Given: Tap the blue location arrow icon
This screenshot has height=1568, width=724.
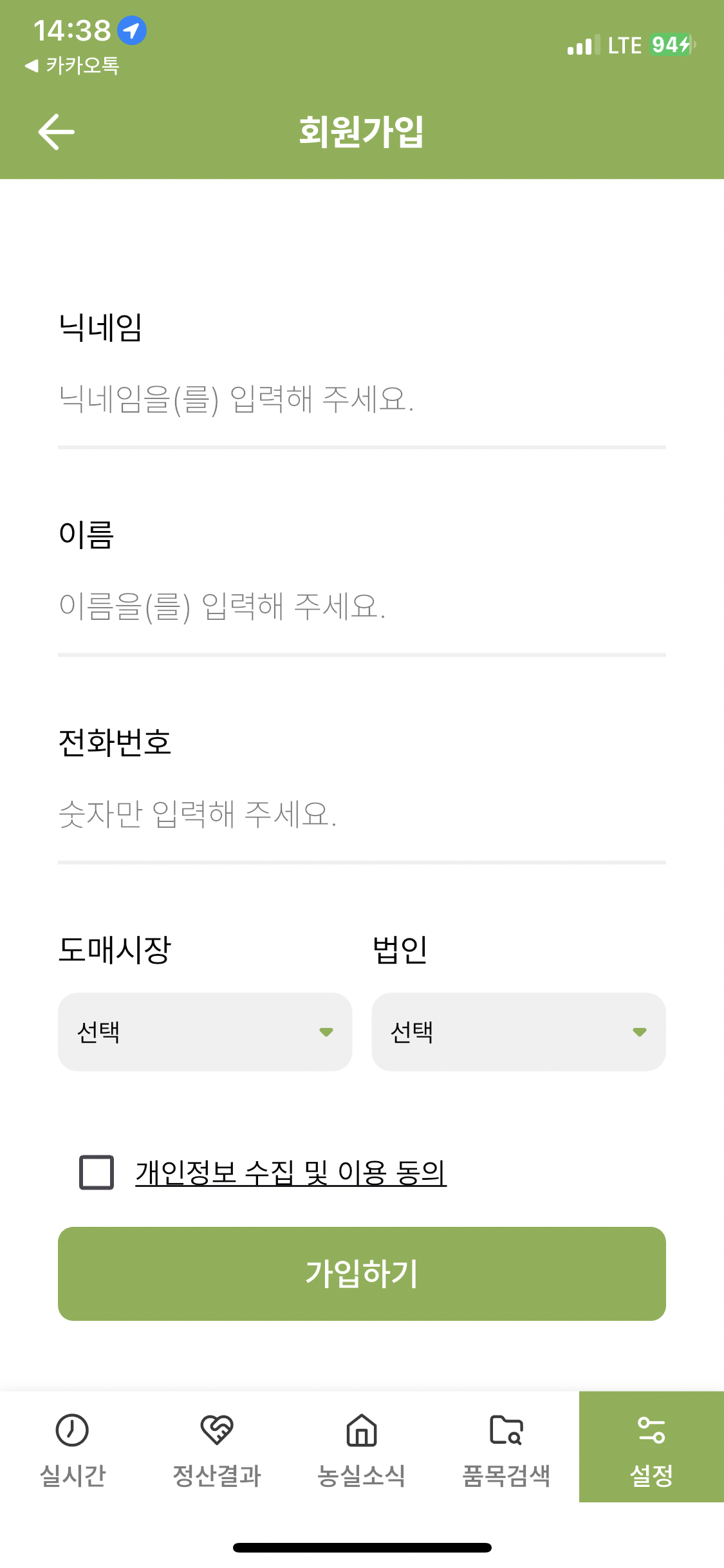Looking at the screenshot, I should pyautogui.click(x=132, y=30).
